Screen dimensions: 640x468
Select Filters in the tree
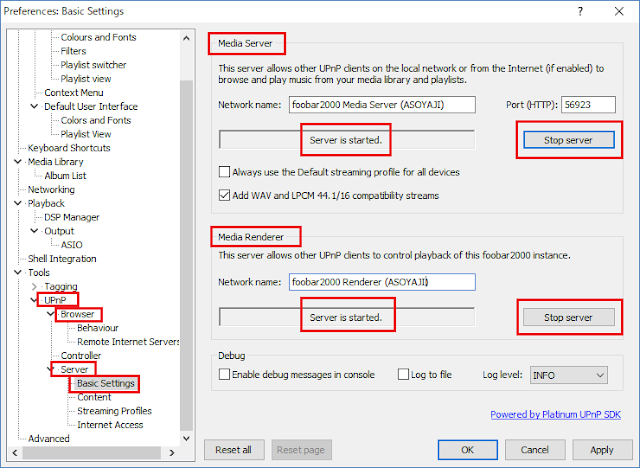pyautogui.click(x=73, y=51)
